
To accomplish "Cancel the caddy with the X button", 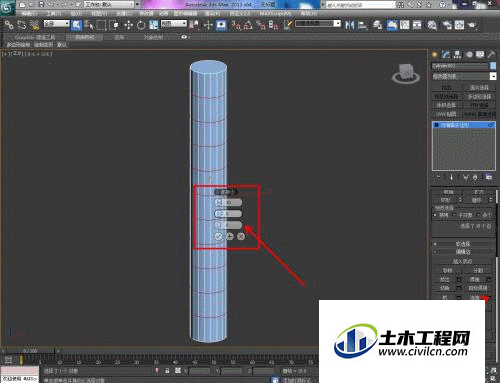I will pyautogui.click(x=241, y=236).
